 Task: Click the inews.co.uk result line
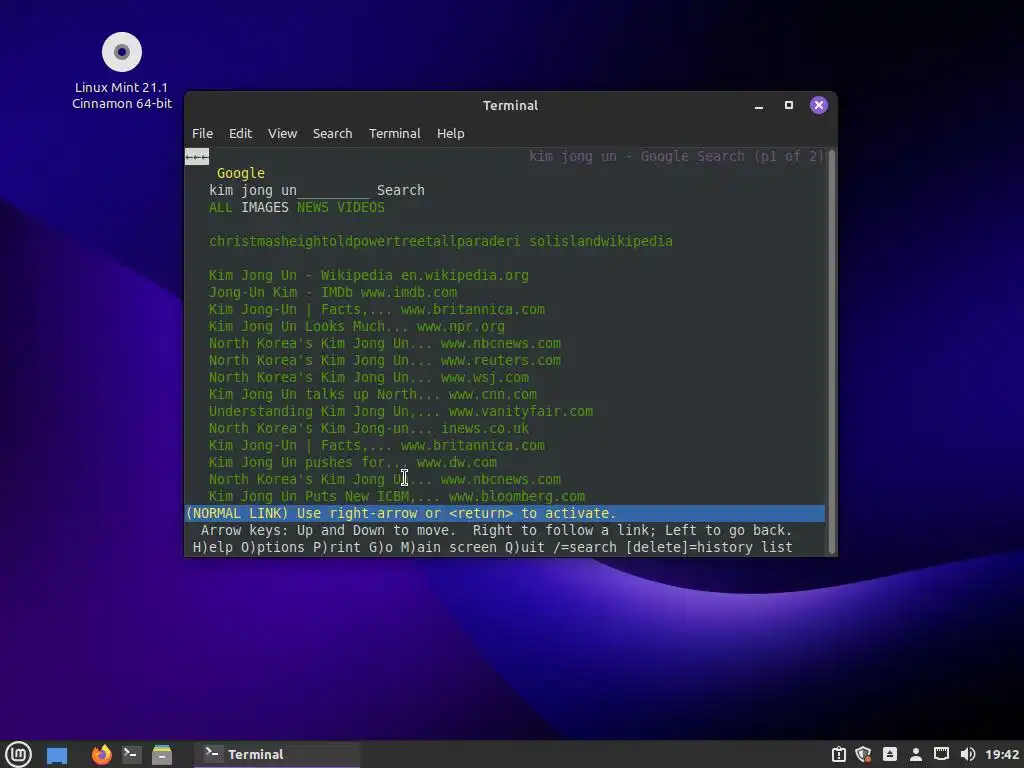coord(369,428)
